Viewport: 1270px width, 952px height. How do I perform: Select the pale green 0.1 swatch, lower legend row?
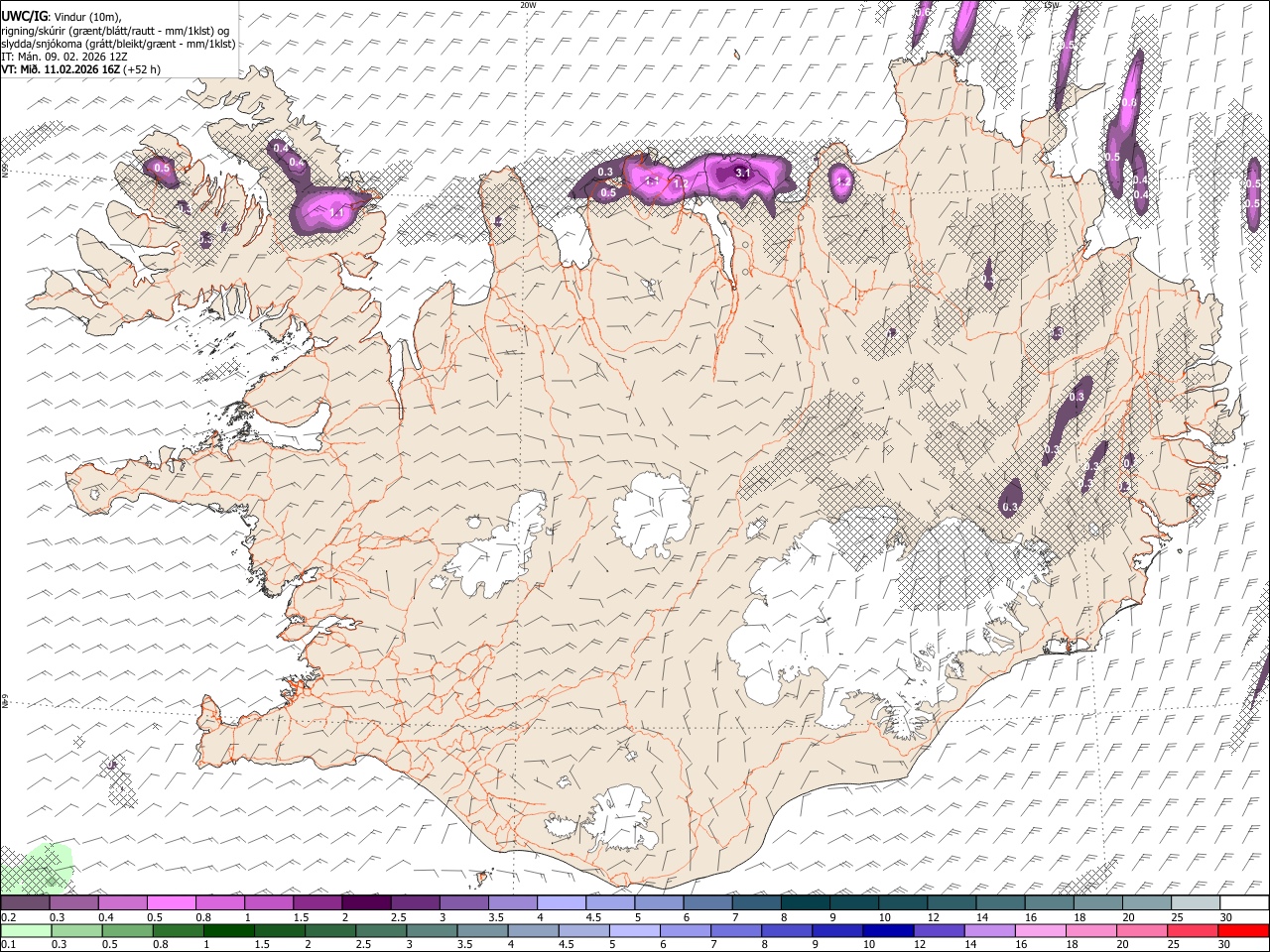coord(26,930)
